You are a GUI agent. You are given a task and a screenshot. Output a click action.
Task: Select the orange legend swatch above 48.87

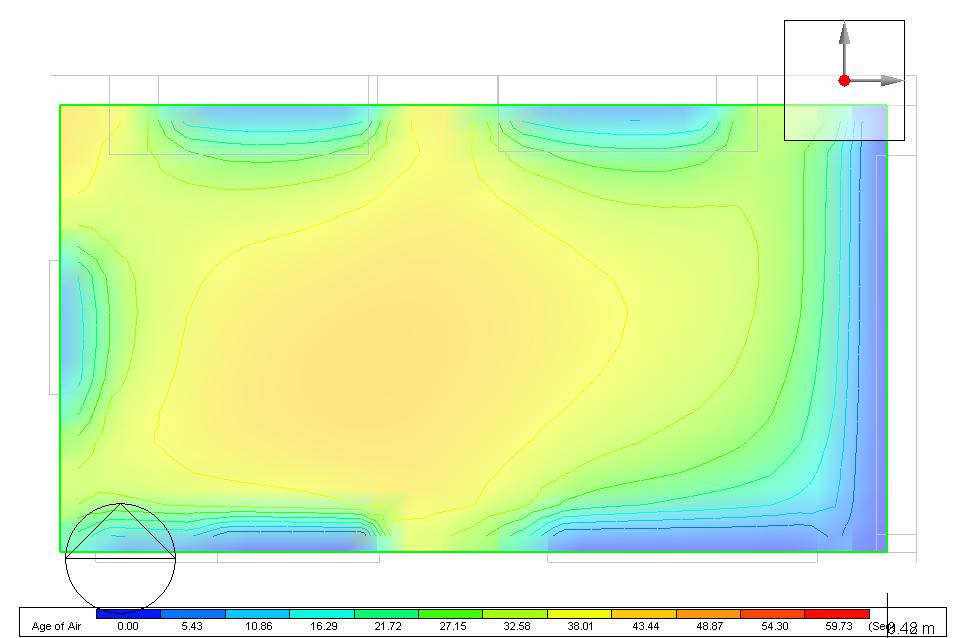point(708,614)
